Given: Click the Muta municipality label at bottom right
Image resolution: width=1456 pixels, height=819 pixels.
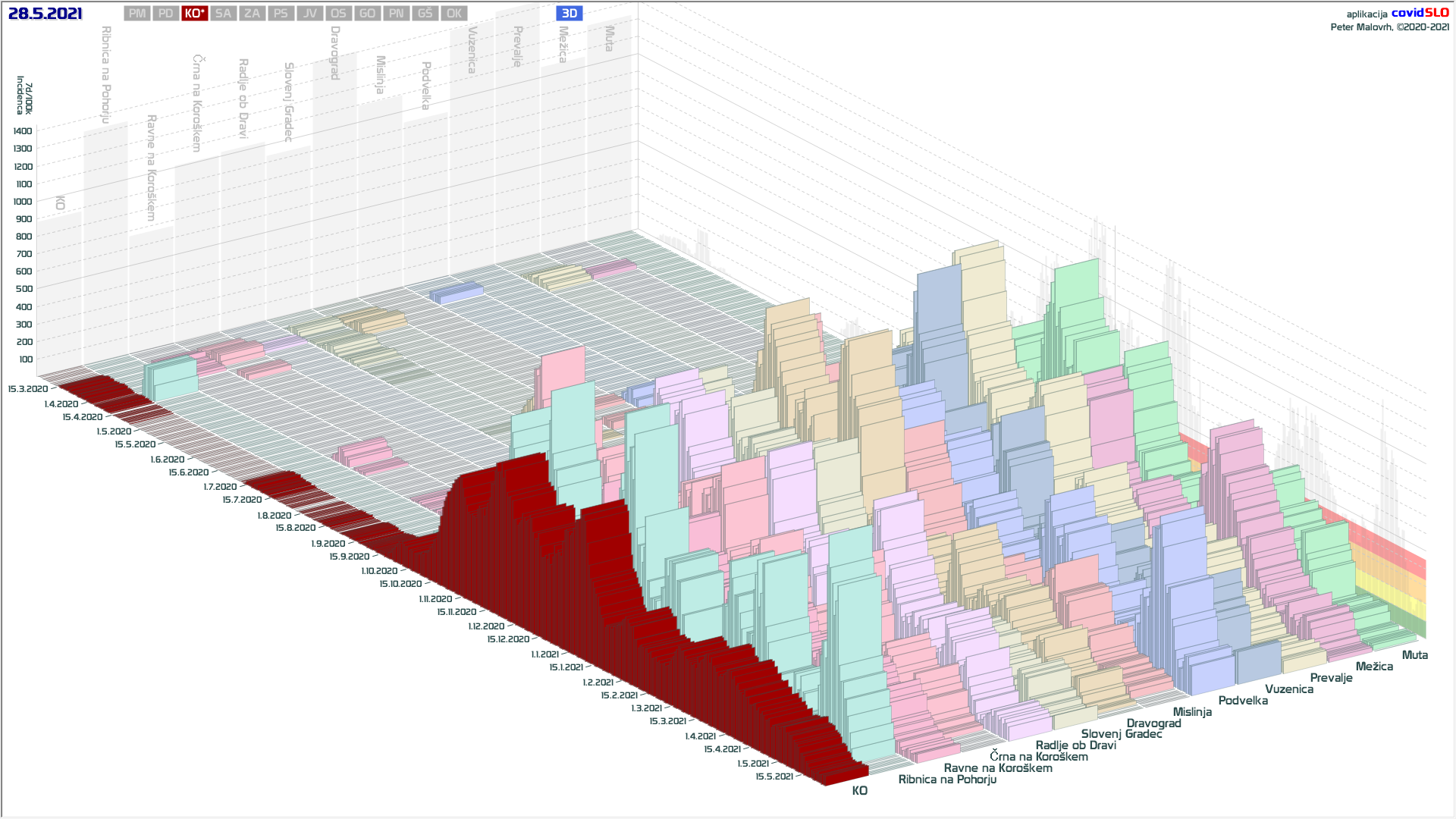Looking at the screenshot, I should (x=1414, y=655).
